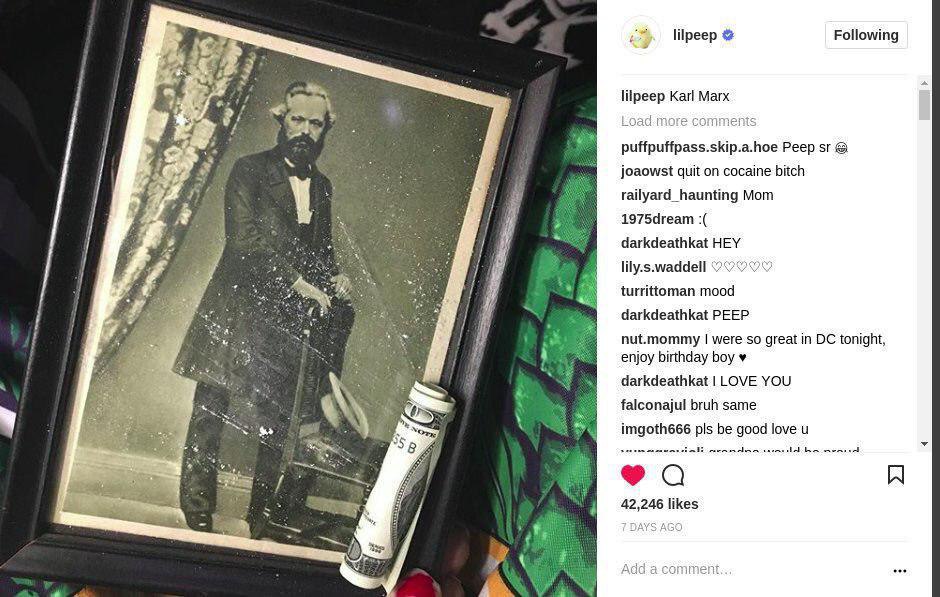Screen dimensions: 940x597
Task: Expand Load more comments
Action: pos(688,121)
